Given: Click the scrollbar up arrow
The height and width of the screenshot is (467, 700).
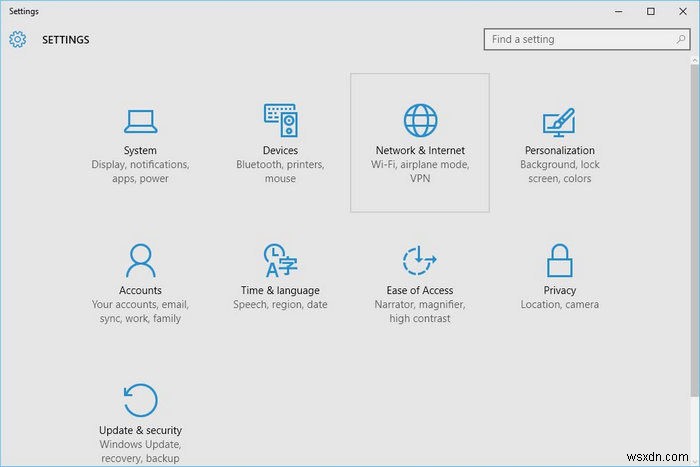Looking at the screenshot, I should (695, 59).
